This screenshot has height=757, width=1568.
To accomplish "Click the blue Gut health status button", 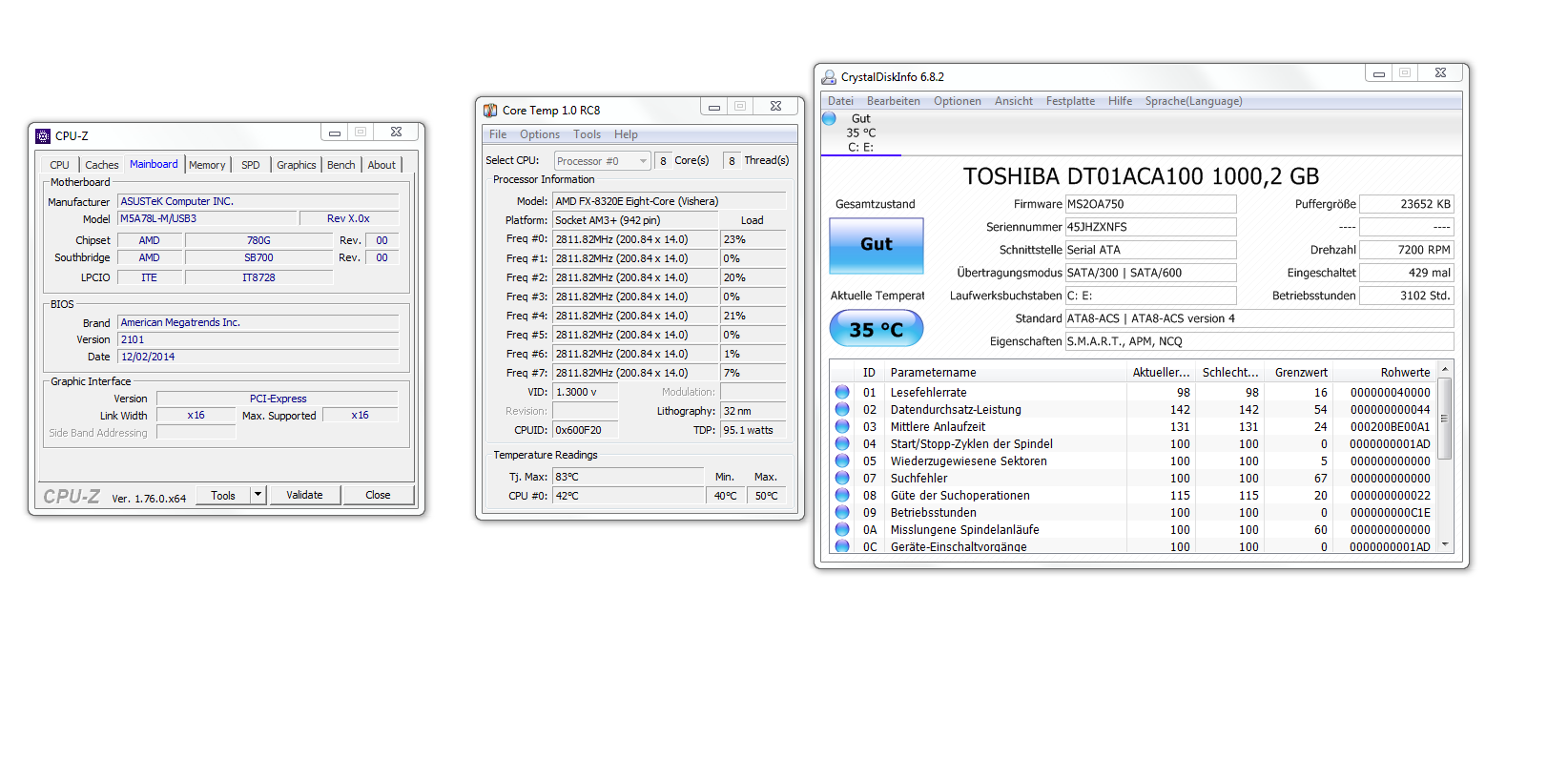I will (877, 245).
